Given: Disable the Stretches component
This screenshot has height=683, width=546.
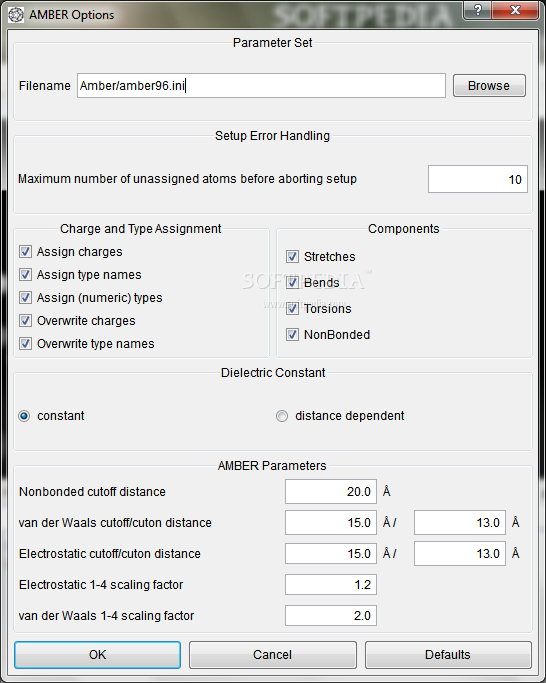Looking at the screenshot, I should [292, 257].
